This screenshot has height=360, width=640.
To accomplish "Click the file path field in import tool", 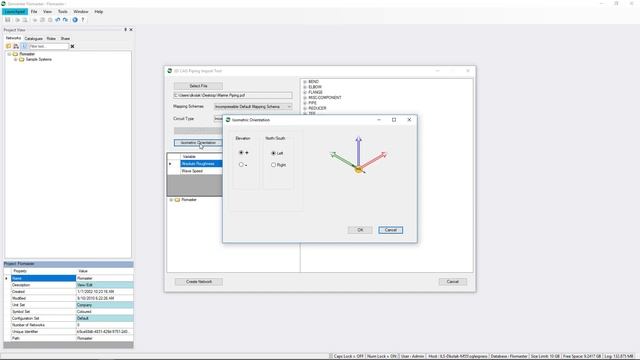I will coord(233,95).
